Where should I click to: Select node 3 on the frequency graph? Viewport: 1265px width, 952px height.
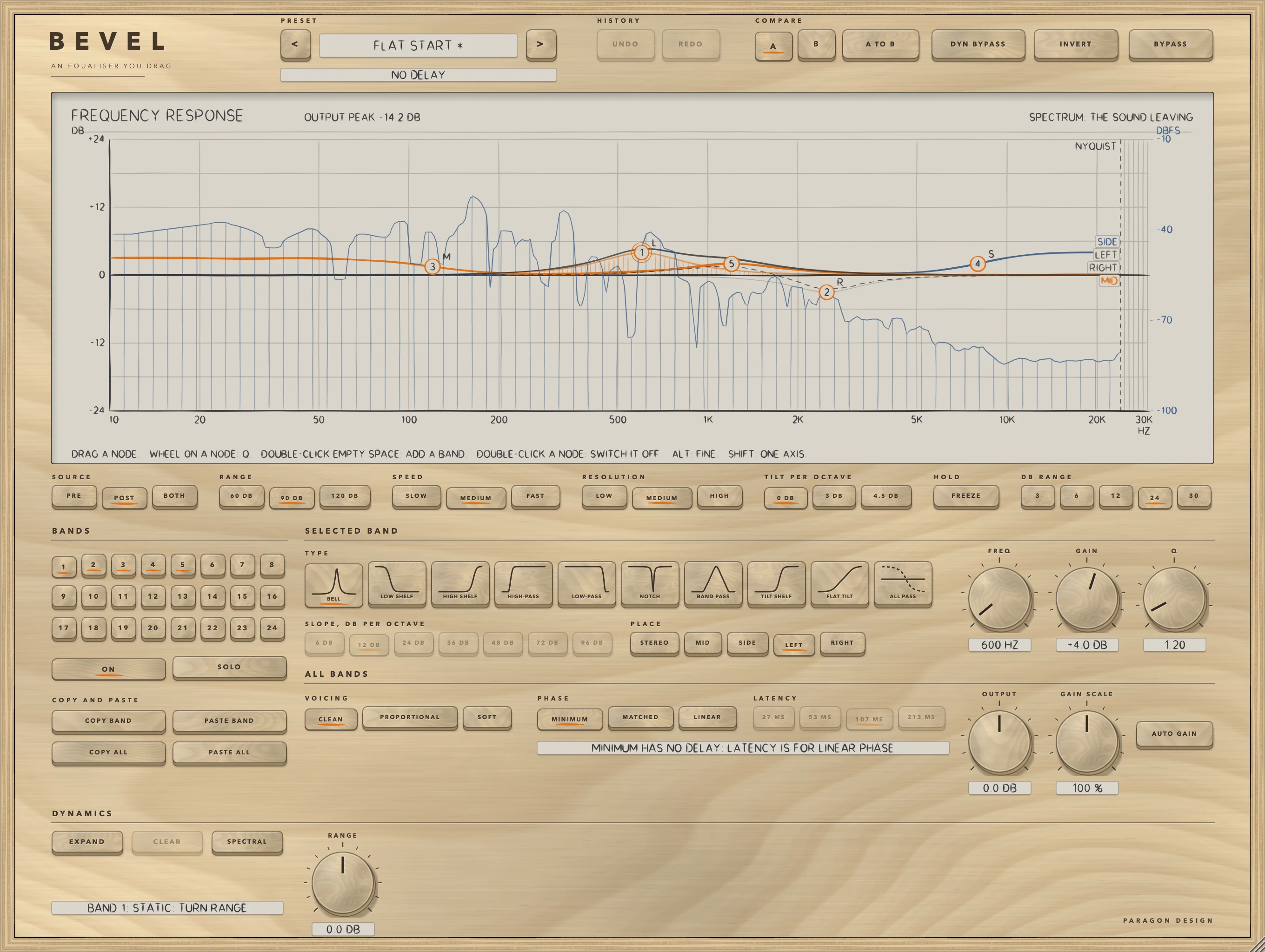point(433,266)
